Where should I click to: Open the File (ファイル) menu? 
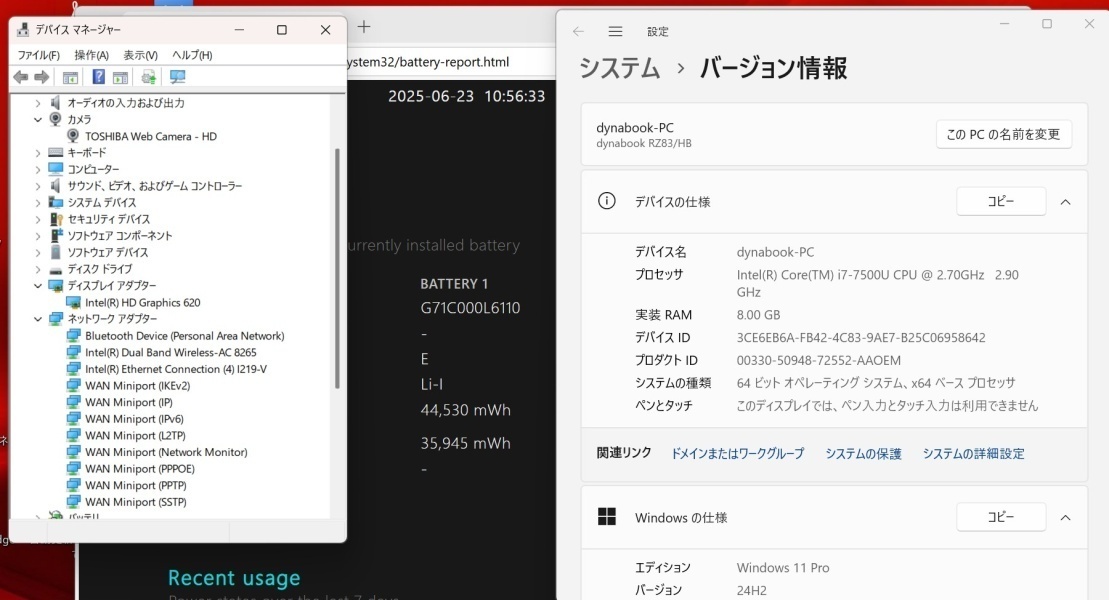point(38,54)
